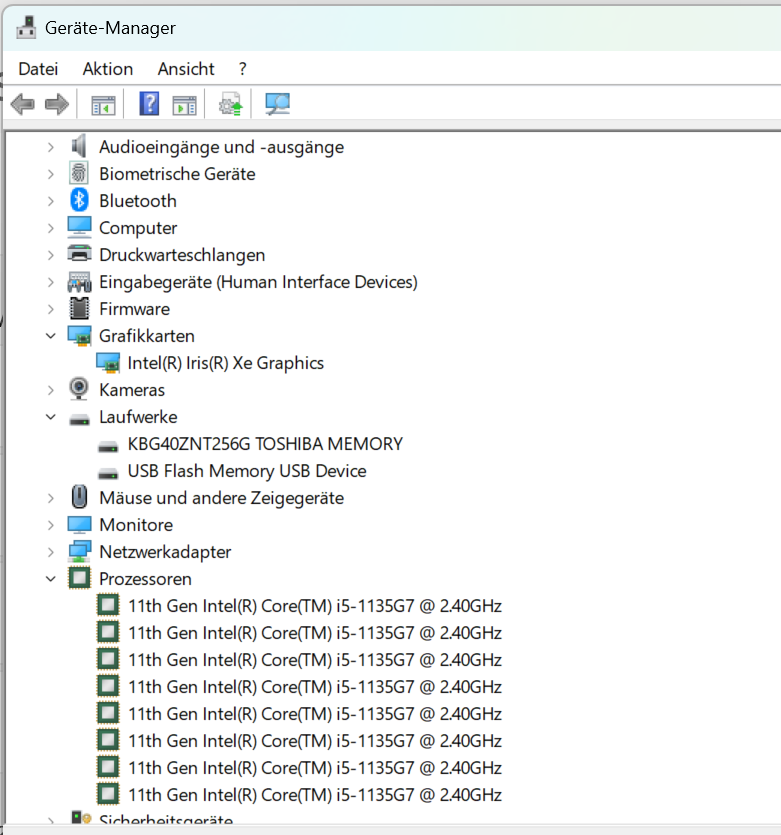Select the Monitore category label

(136, 525)
